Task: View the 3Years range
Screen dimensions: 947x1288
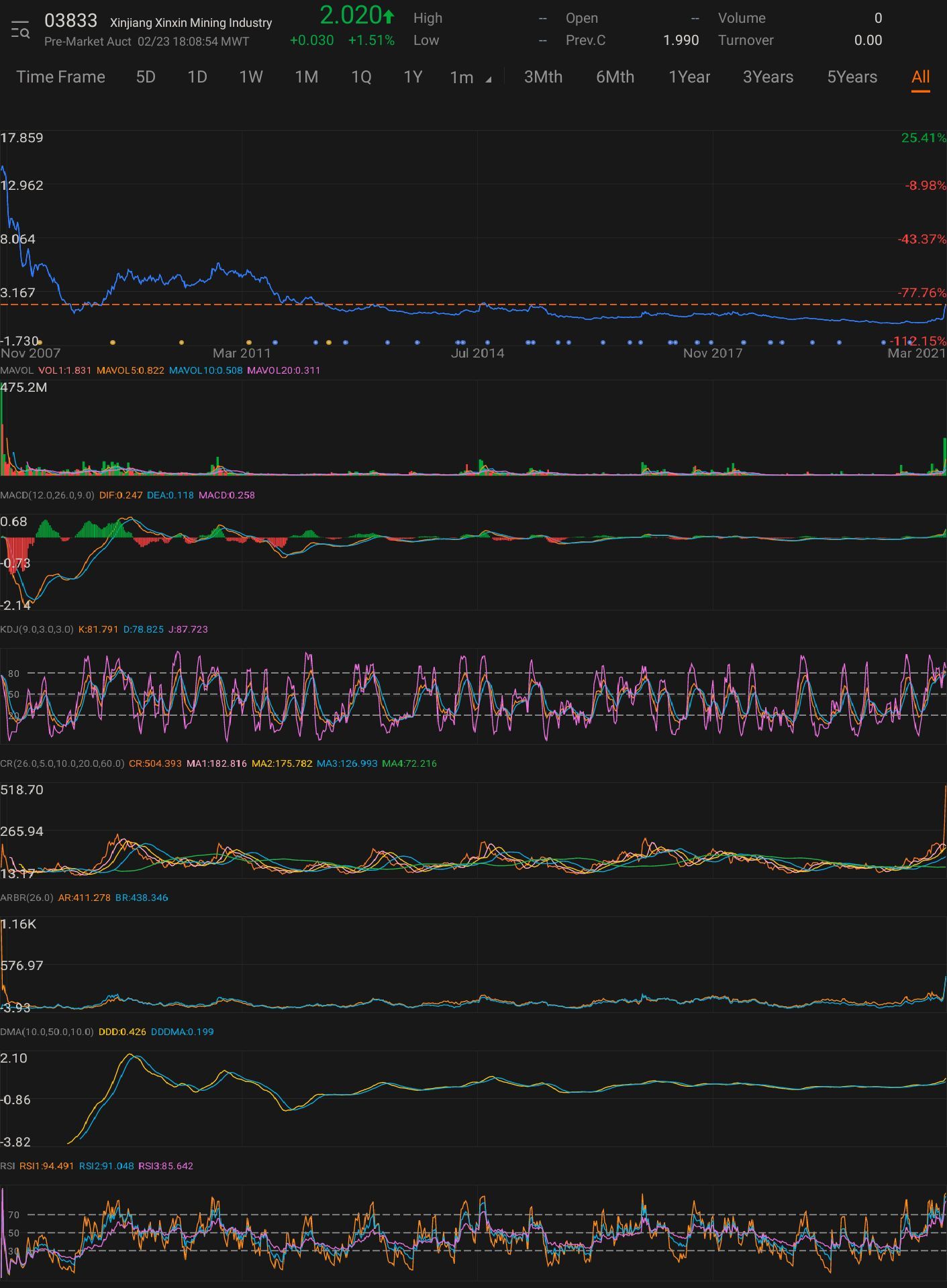Action: point(768,77)
